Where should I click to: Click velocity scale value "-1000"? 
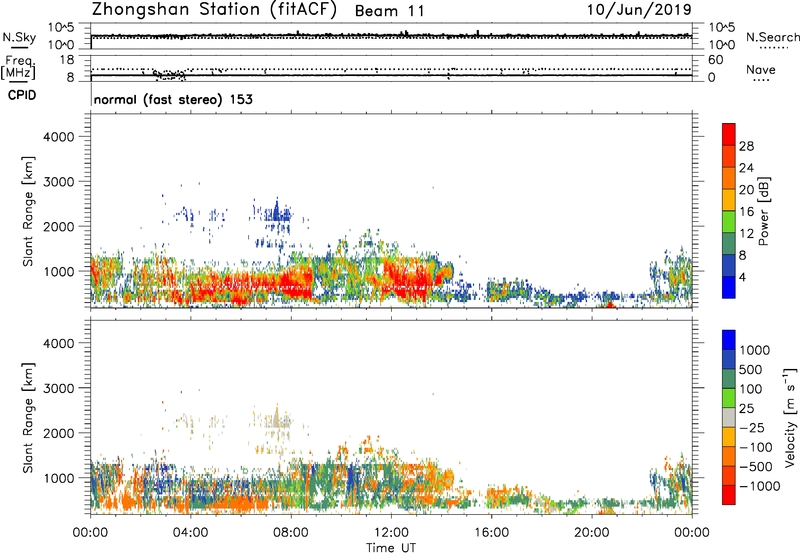tap(759, 486)
